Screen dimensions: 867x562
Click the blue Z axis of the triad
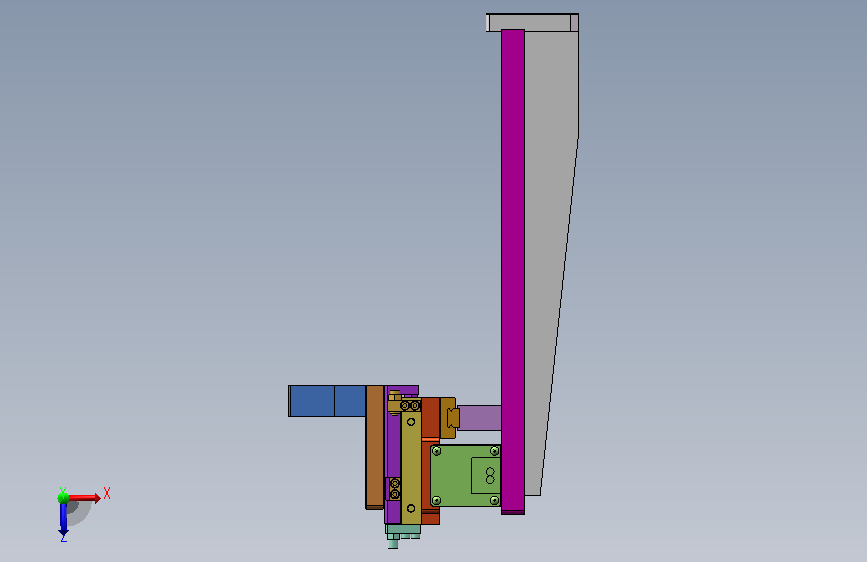coord(64,520)
